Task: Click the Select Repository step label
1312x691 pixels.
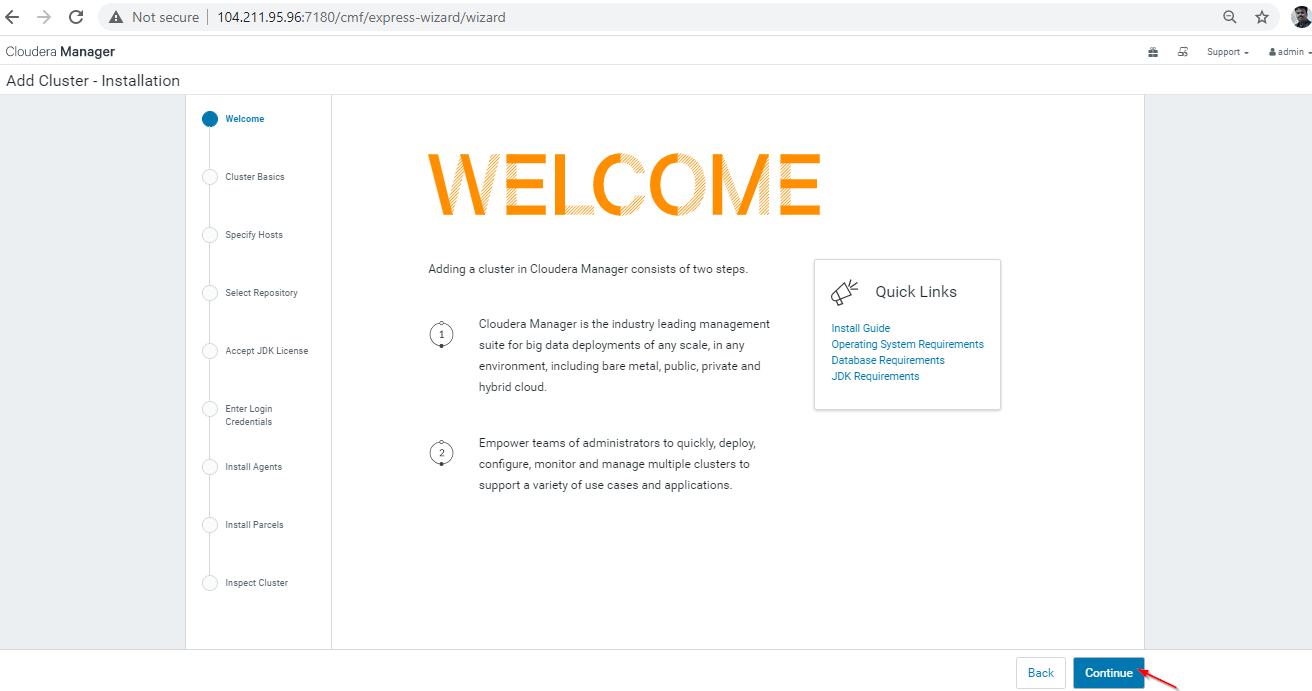Action: 261,293
